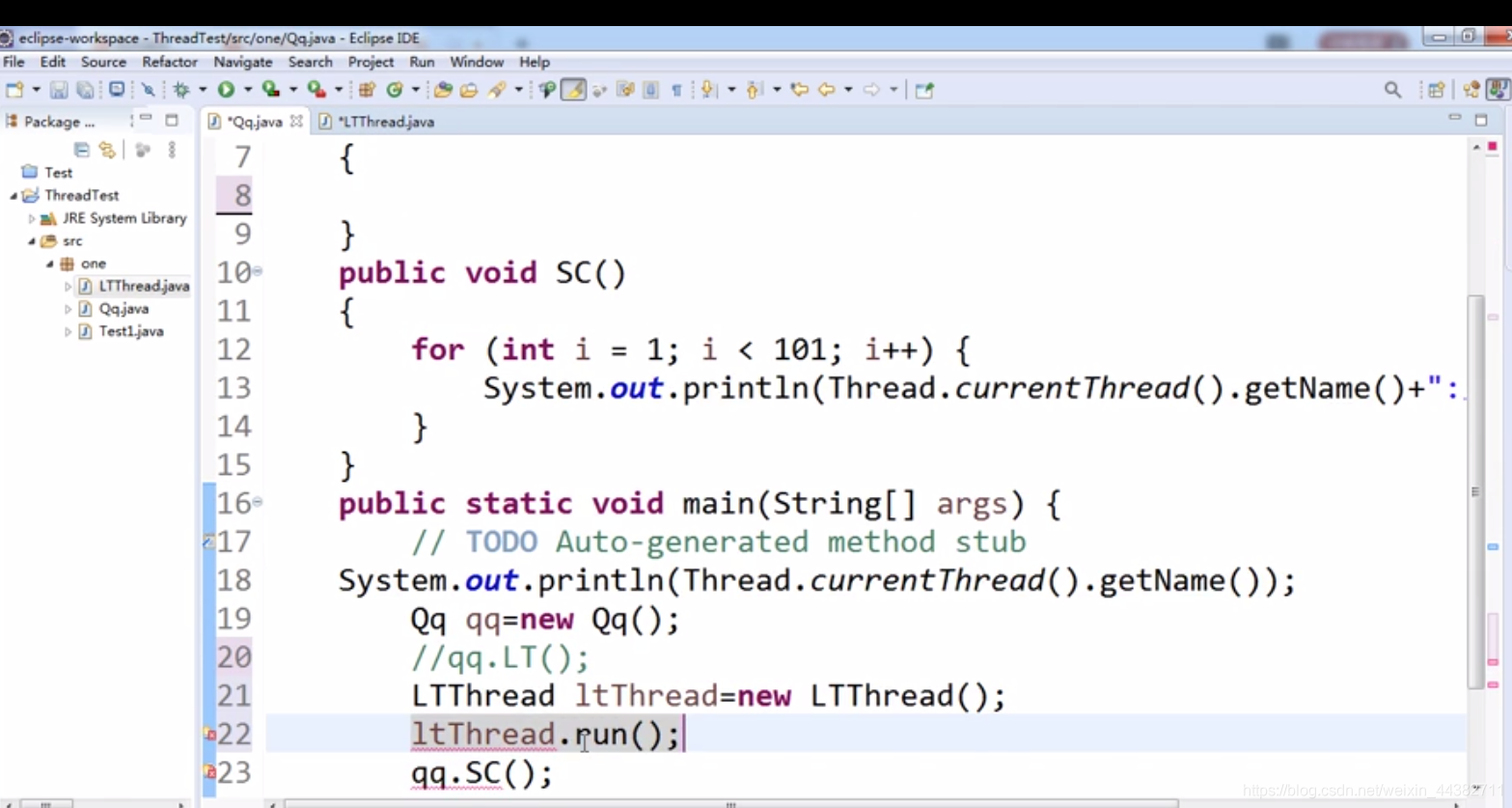Open the Project menu
Viewport: 1512px width, 808px height.
pos(371,62)
